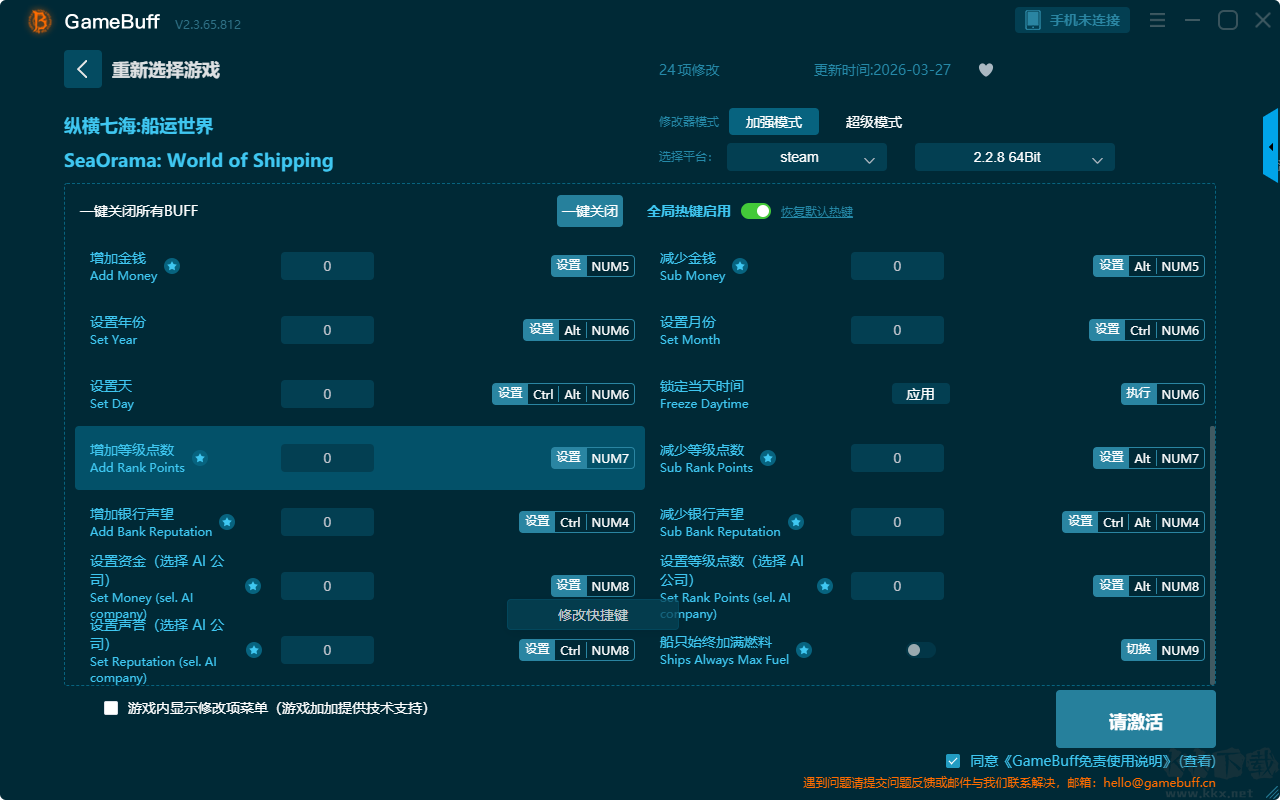Click the 重新选择游戏 title text
1280x800 pixels.
pos(166,70)
